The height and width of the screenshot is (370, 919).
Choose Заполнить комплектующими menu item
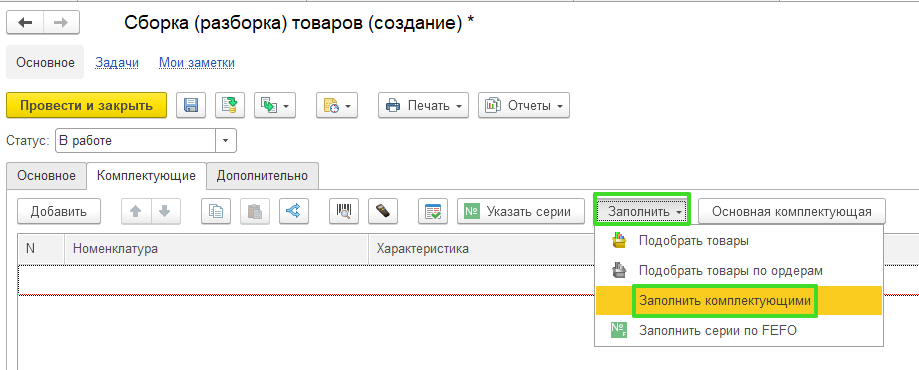click(x=738, y=301)
